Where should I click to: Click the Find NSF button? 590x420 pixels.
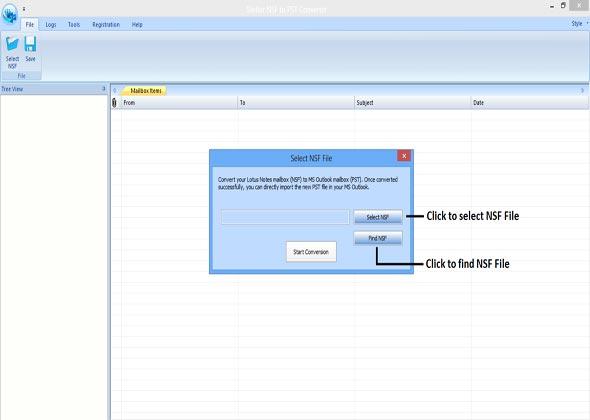[x=378, y=238]
